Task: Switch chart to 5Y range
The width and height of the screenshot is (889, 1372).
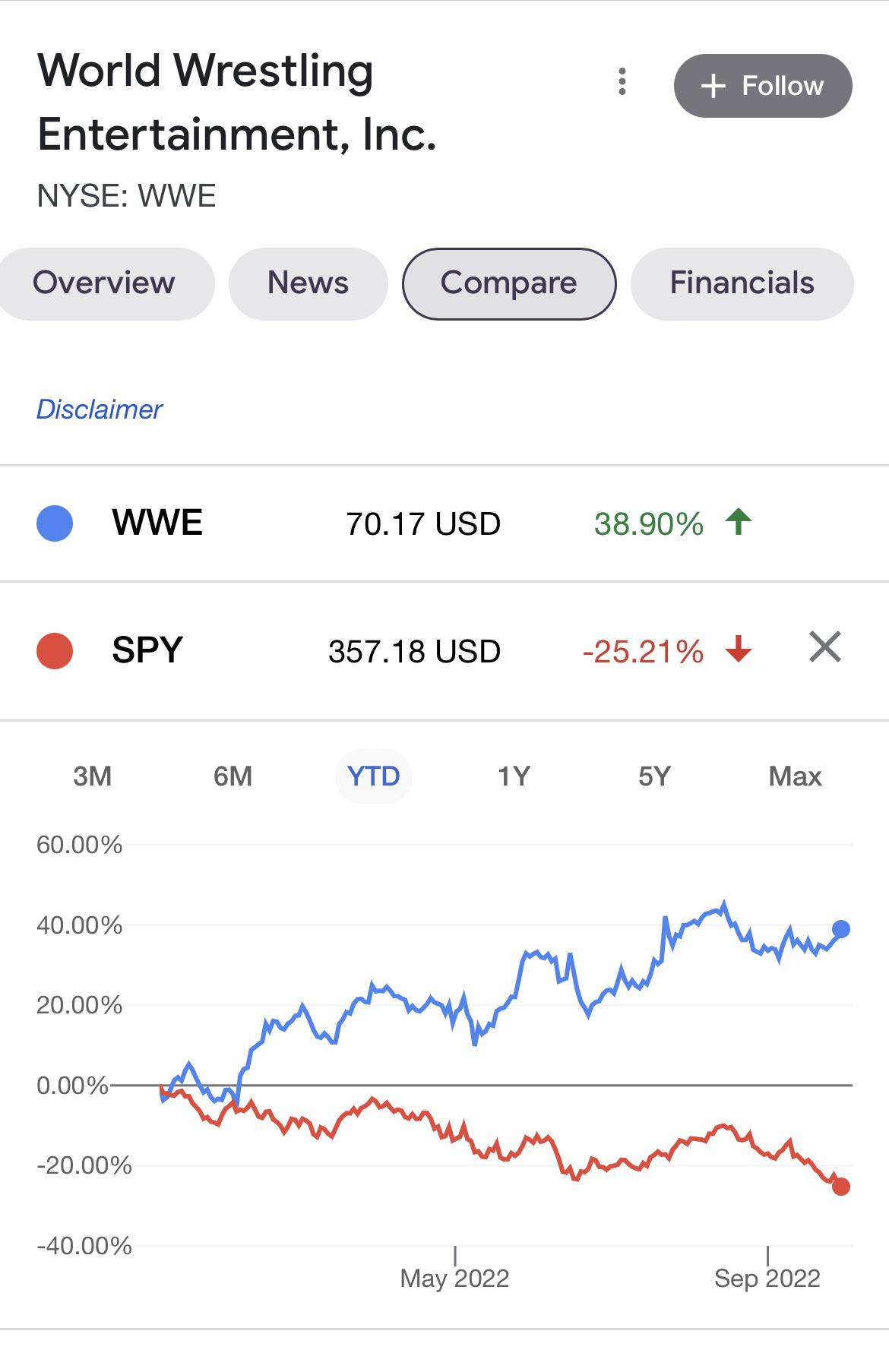Action: click(x=654, y=776)
